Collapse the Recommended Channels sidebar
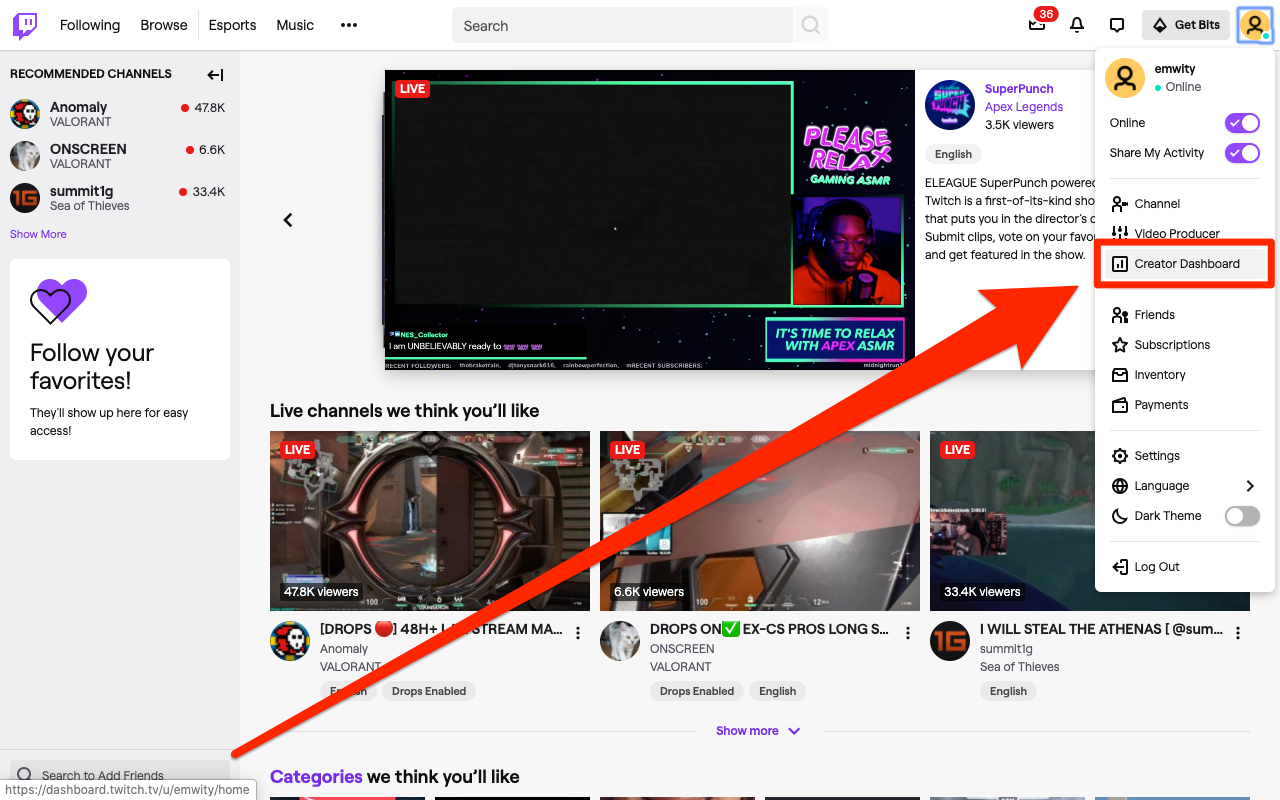1280x800 pixels. tap(214, 74)
